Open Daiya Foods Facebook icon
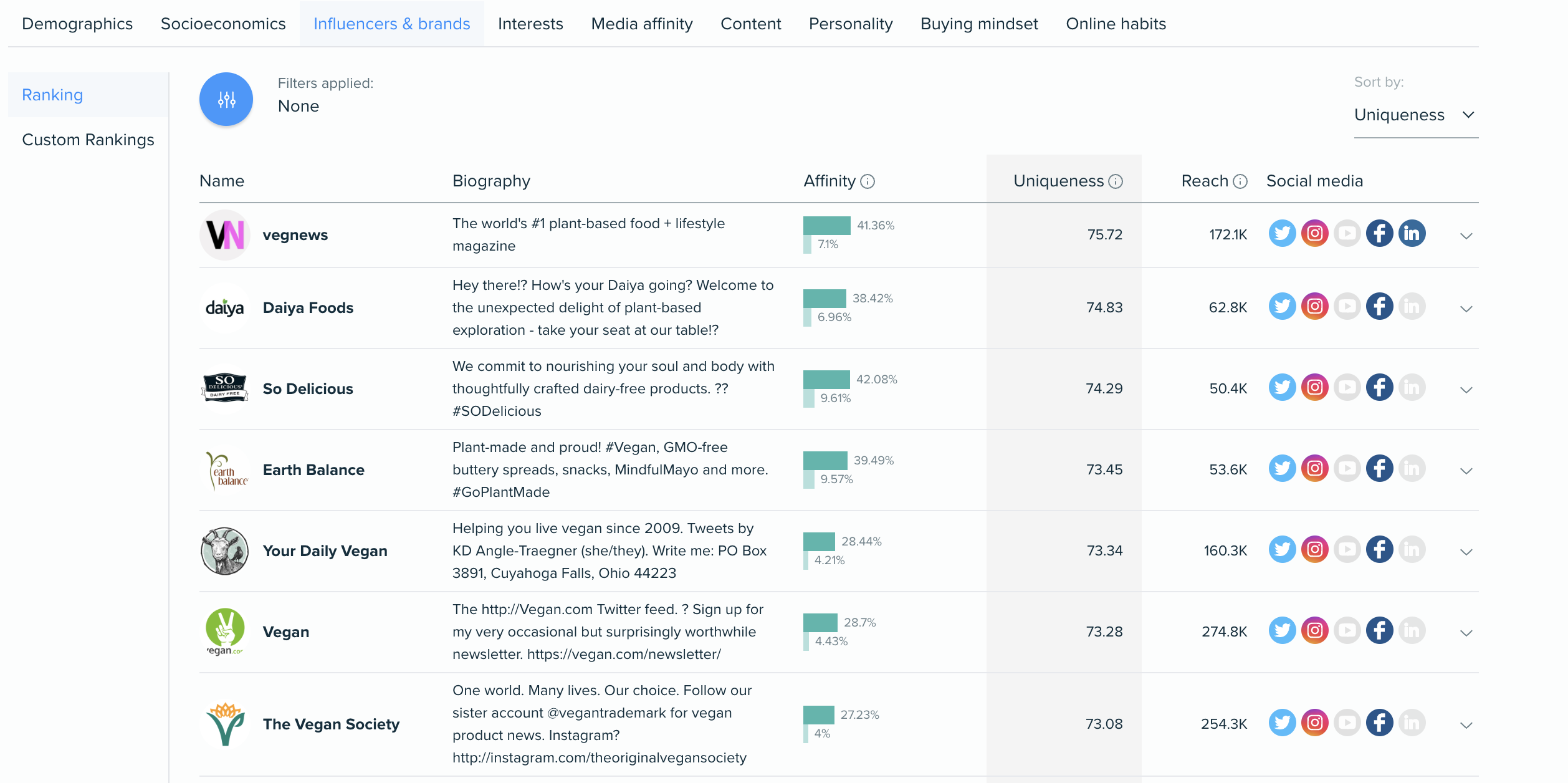This screenshot has width=1568, height=783. click(x=1379, y=307)
